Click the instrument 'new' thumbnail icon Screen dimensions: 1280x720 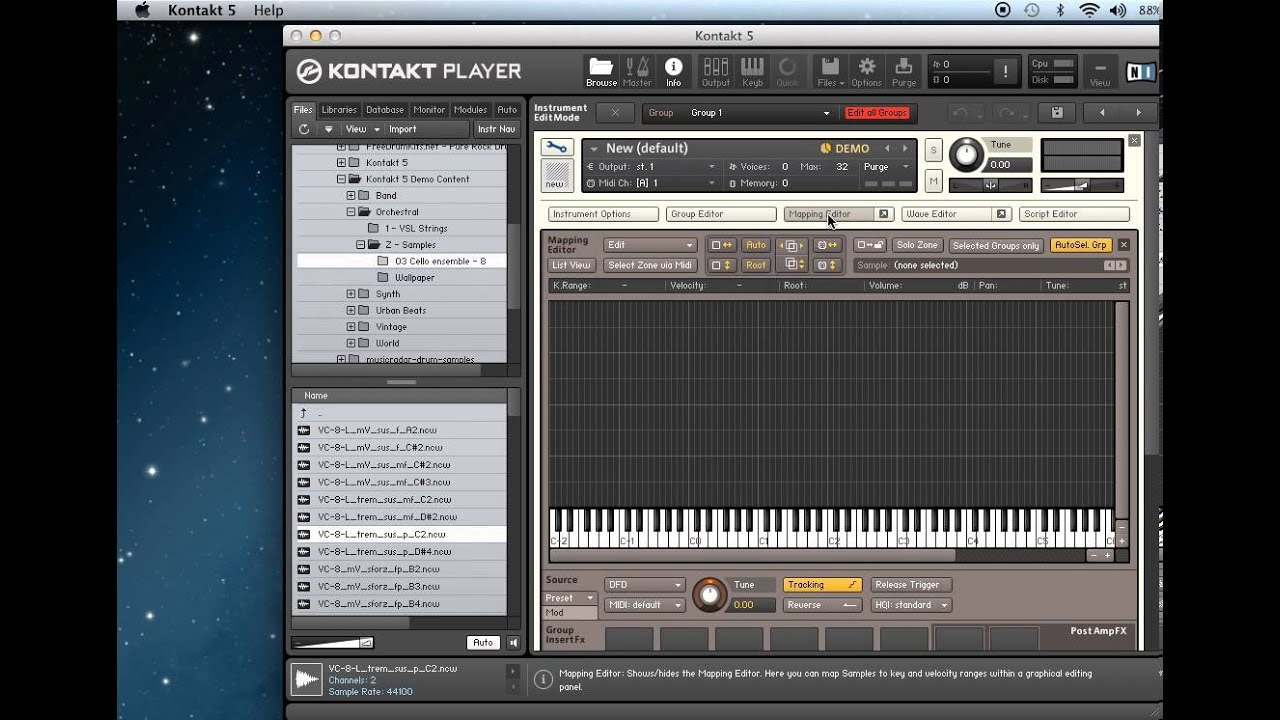pos(555,176)
